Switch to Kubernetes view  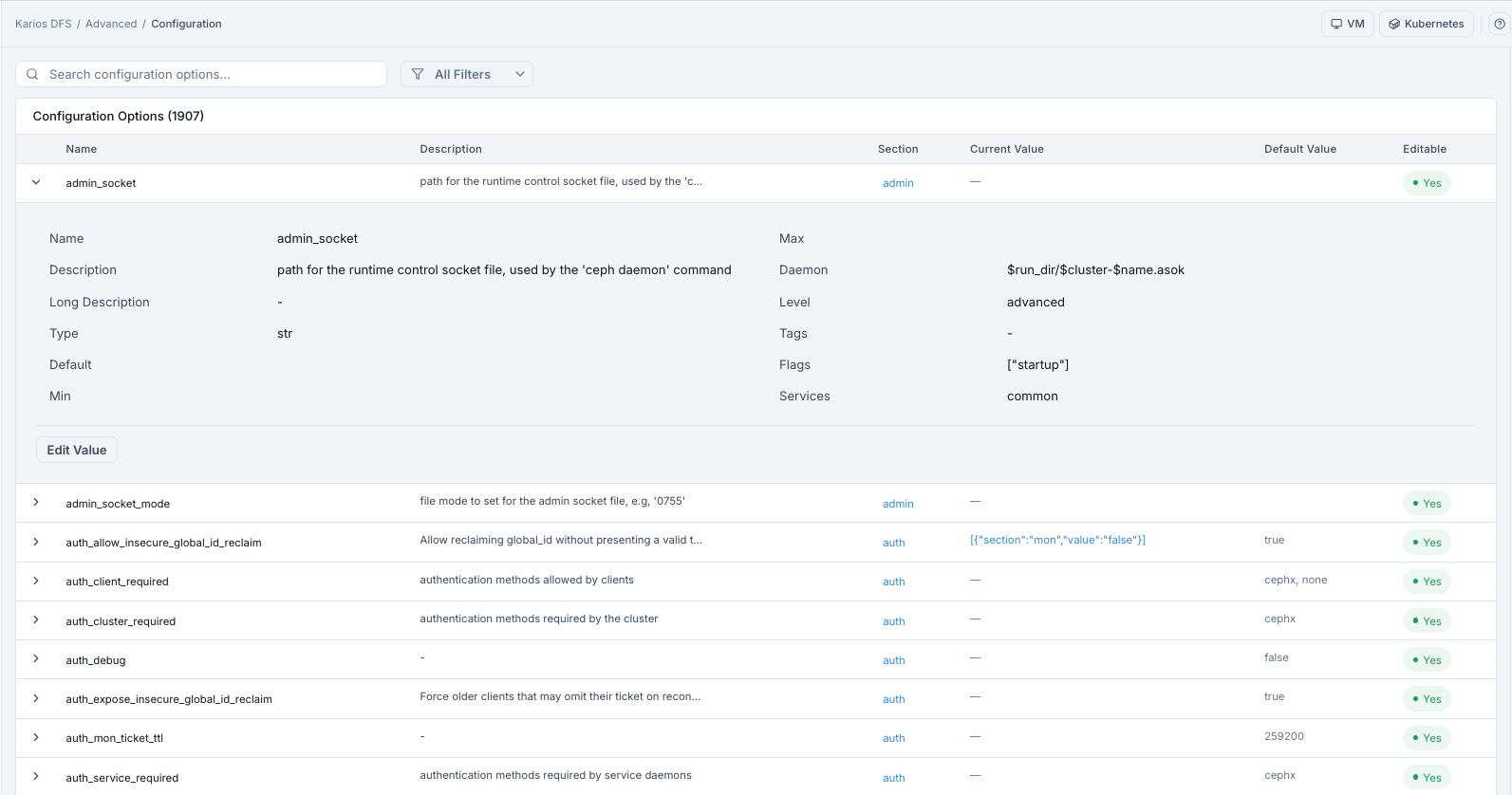click(x=1427, y=24)
